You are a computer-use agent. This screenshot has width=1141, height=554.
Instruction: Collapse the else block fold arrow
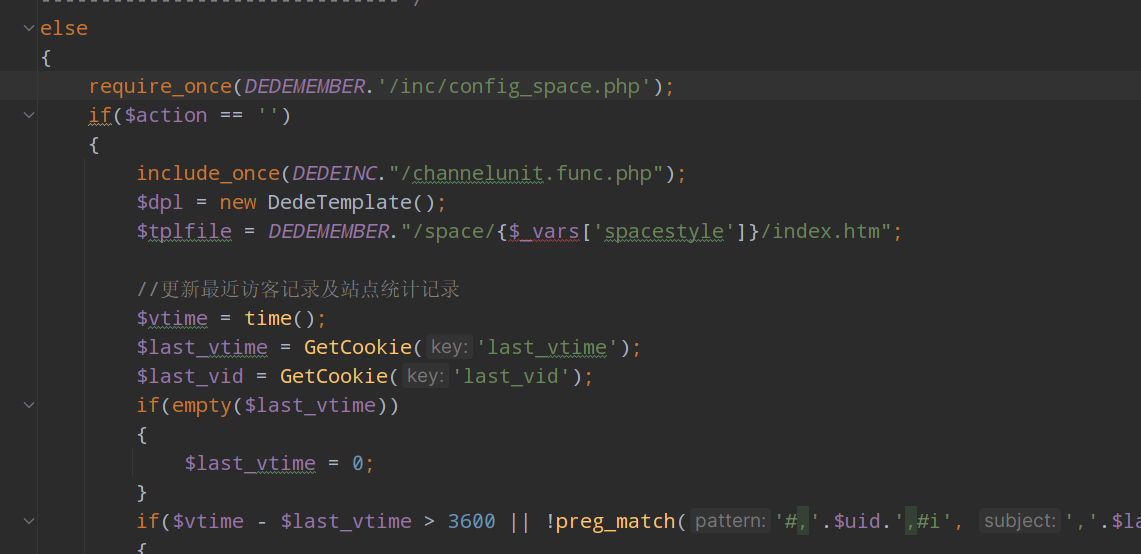pos(28,28)
